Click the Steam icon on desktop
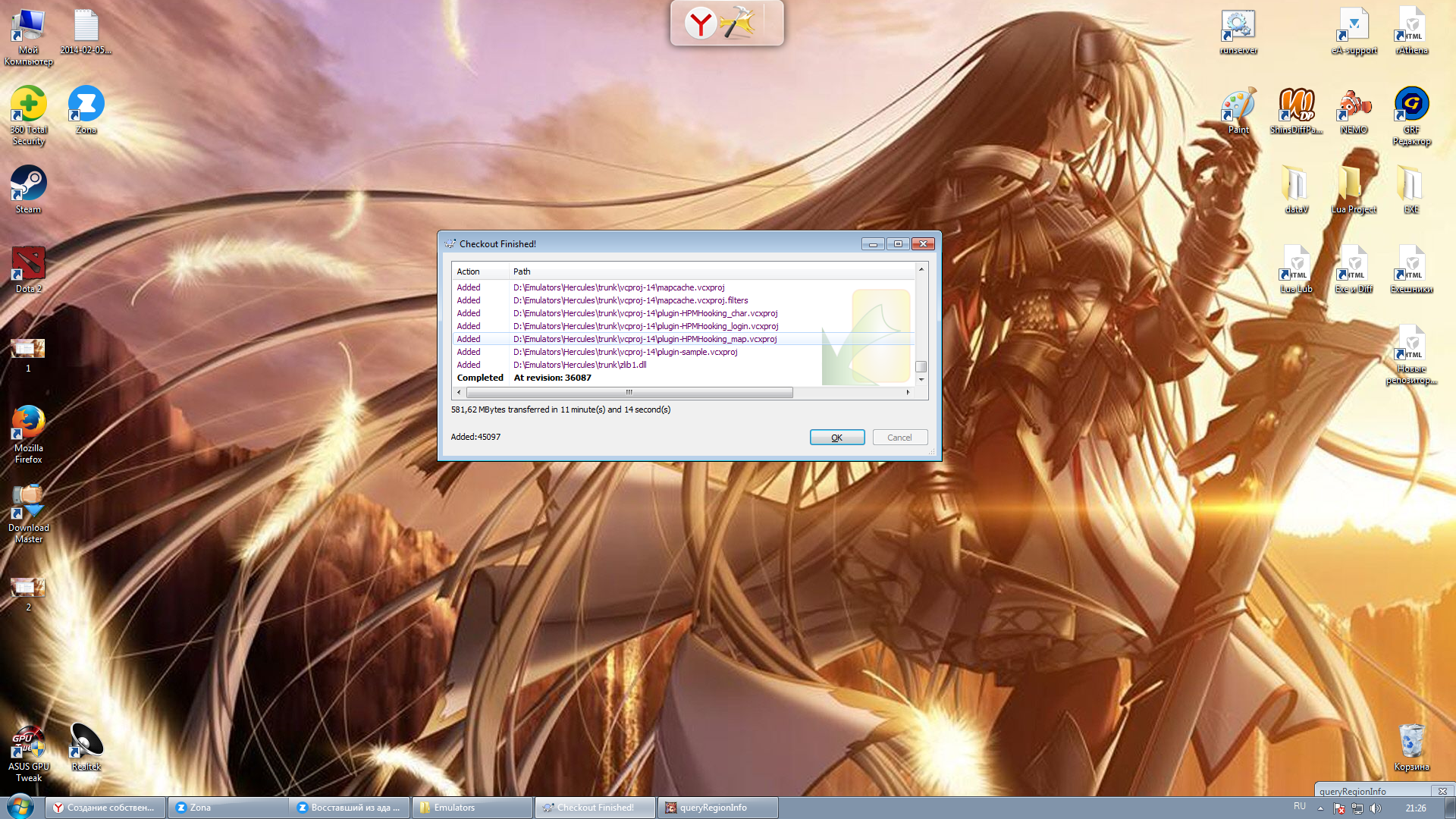 (x=29, y=185)
